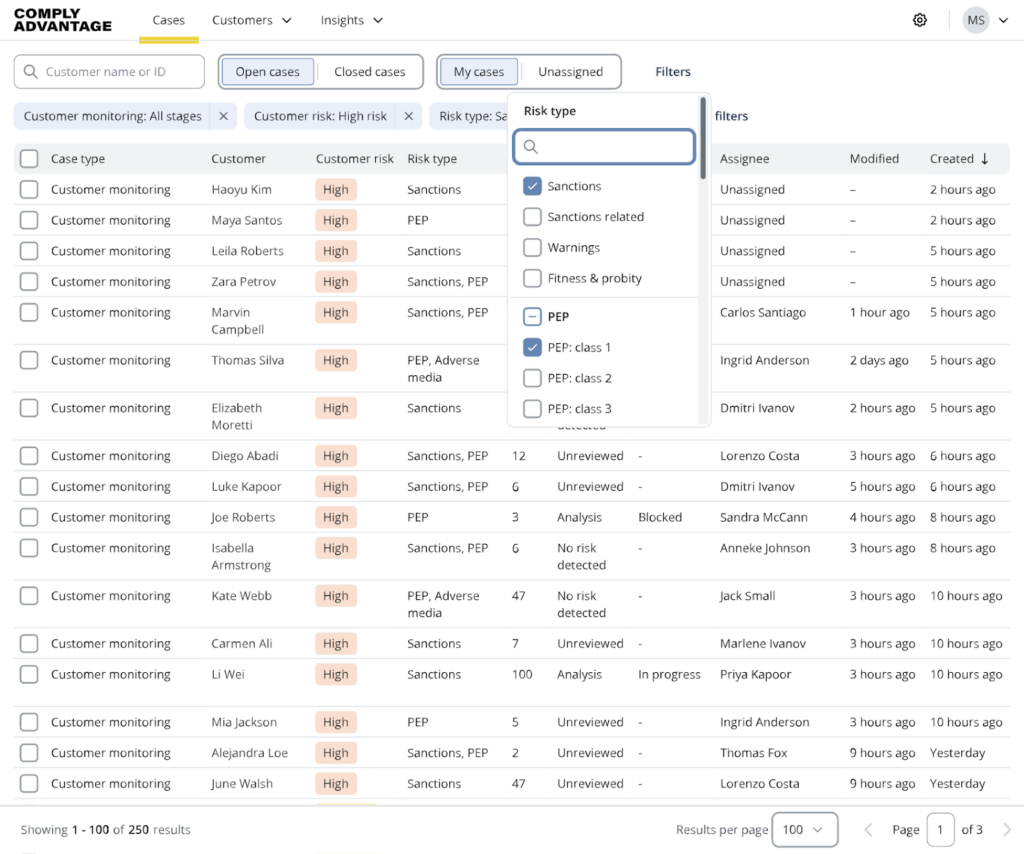1024x854 pixels.
Task: Click the ComplyAdvantage logo
Action: tap(62, 20)
